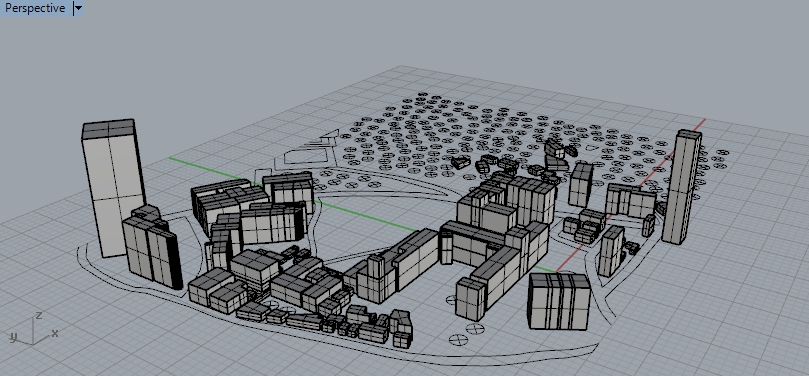Select the dark-sided building beside left tower
Viewport: 809px width, 376px height.
[152, 252]
